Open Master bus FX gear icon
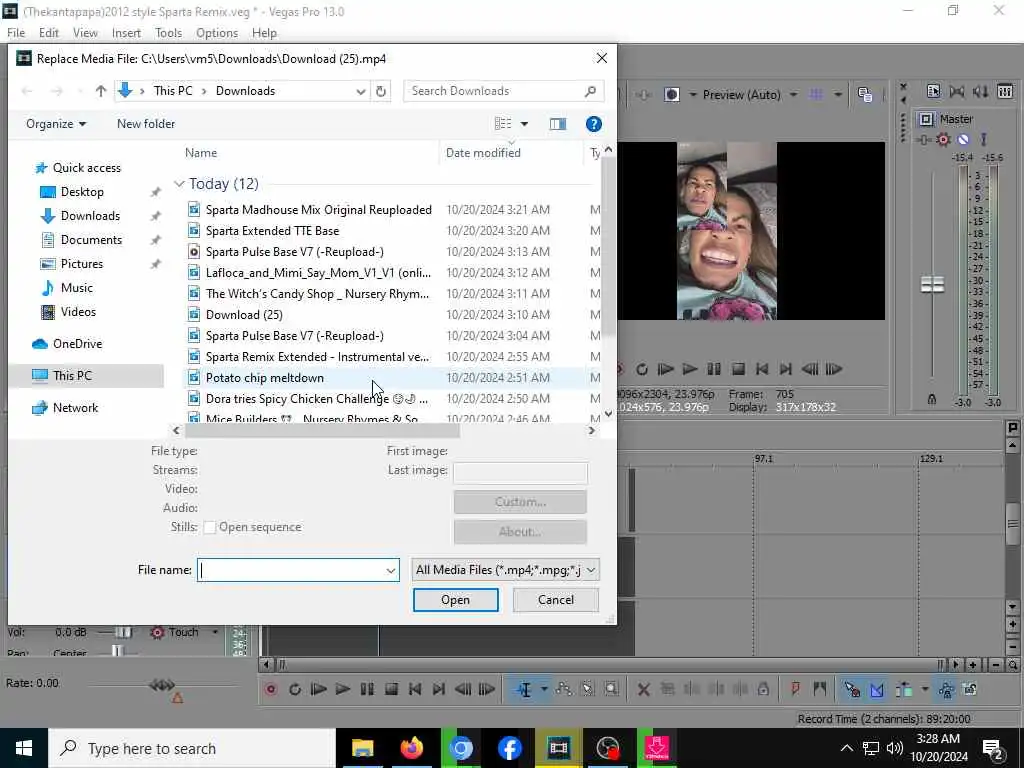The image size is (1024, 768). pos(943,139)
